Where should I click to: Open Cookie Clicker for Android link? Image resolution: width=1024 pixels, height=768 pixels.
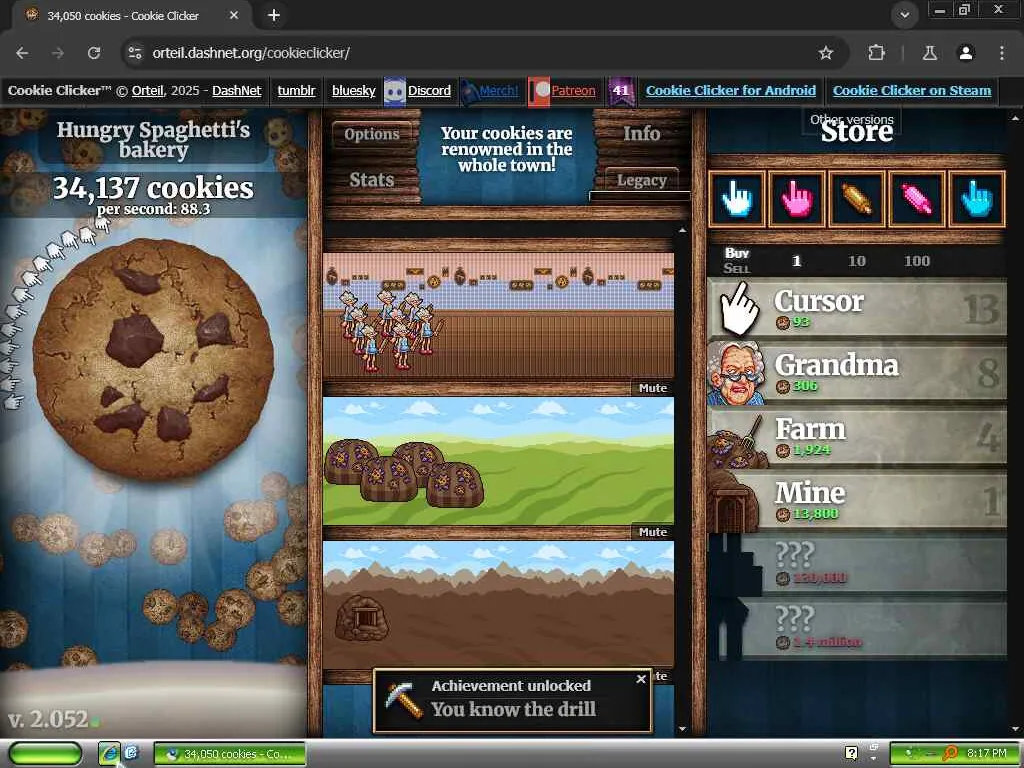click(x=731, y=91)
